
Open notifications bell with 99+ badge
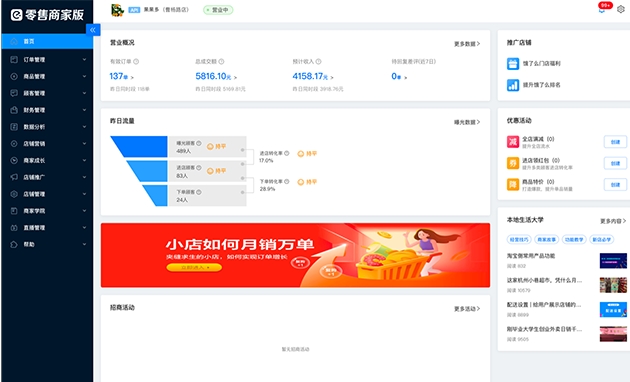point(601,10)
